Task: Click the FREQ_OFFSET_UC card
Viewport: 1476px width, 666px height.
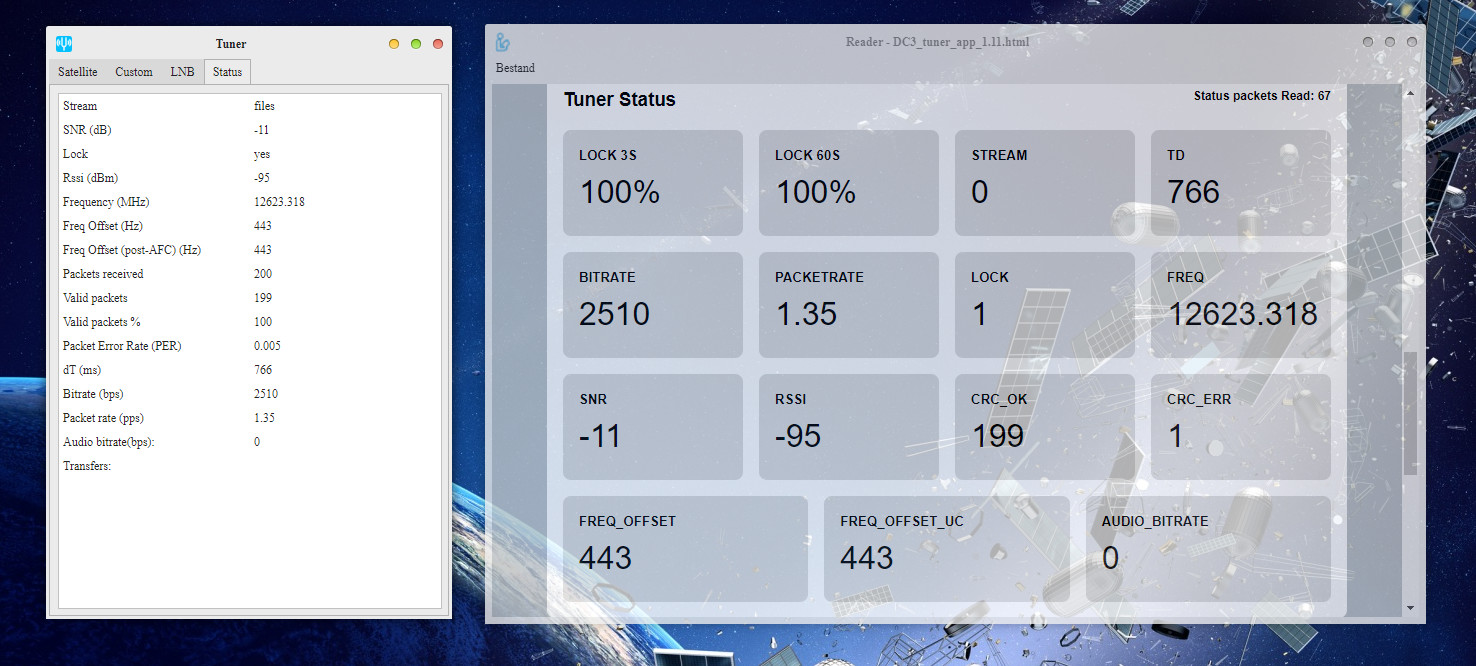Action: click(x=946, y=549)
